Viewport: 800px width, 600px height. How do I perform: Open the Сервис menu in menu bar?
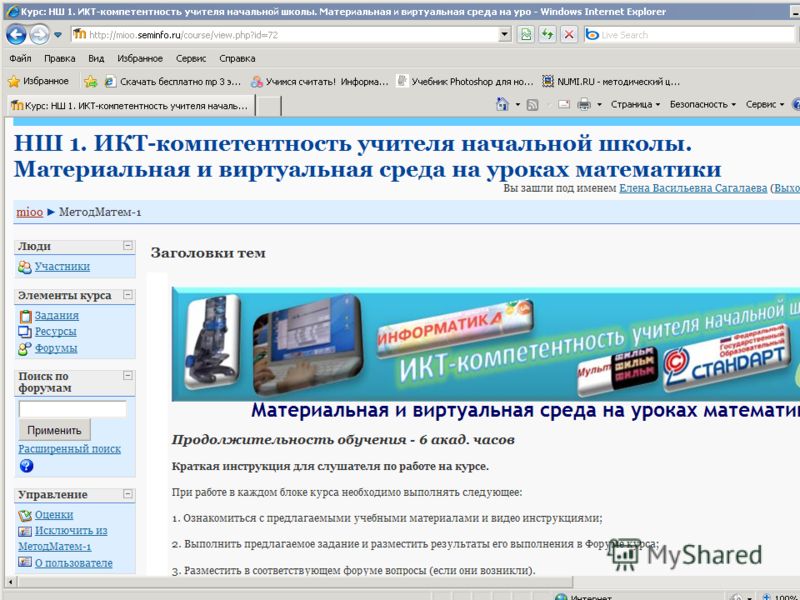pyautogui.click(x=191, y=59)
